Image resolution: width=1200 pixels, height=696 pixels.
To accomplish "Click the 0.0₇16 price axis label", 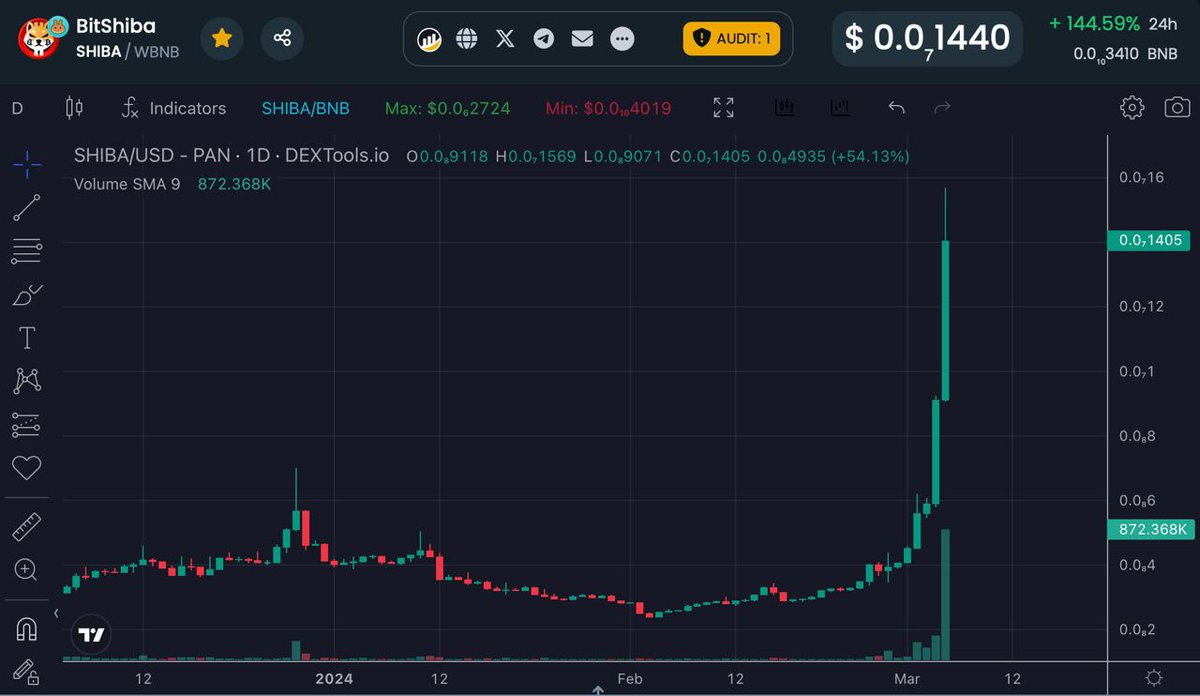I will [1142, 178].
